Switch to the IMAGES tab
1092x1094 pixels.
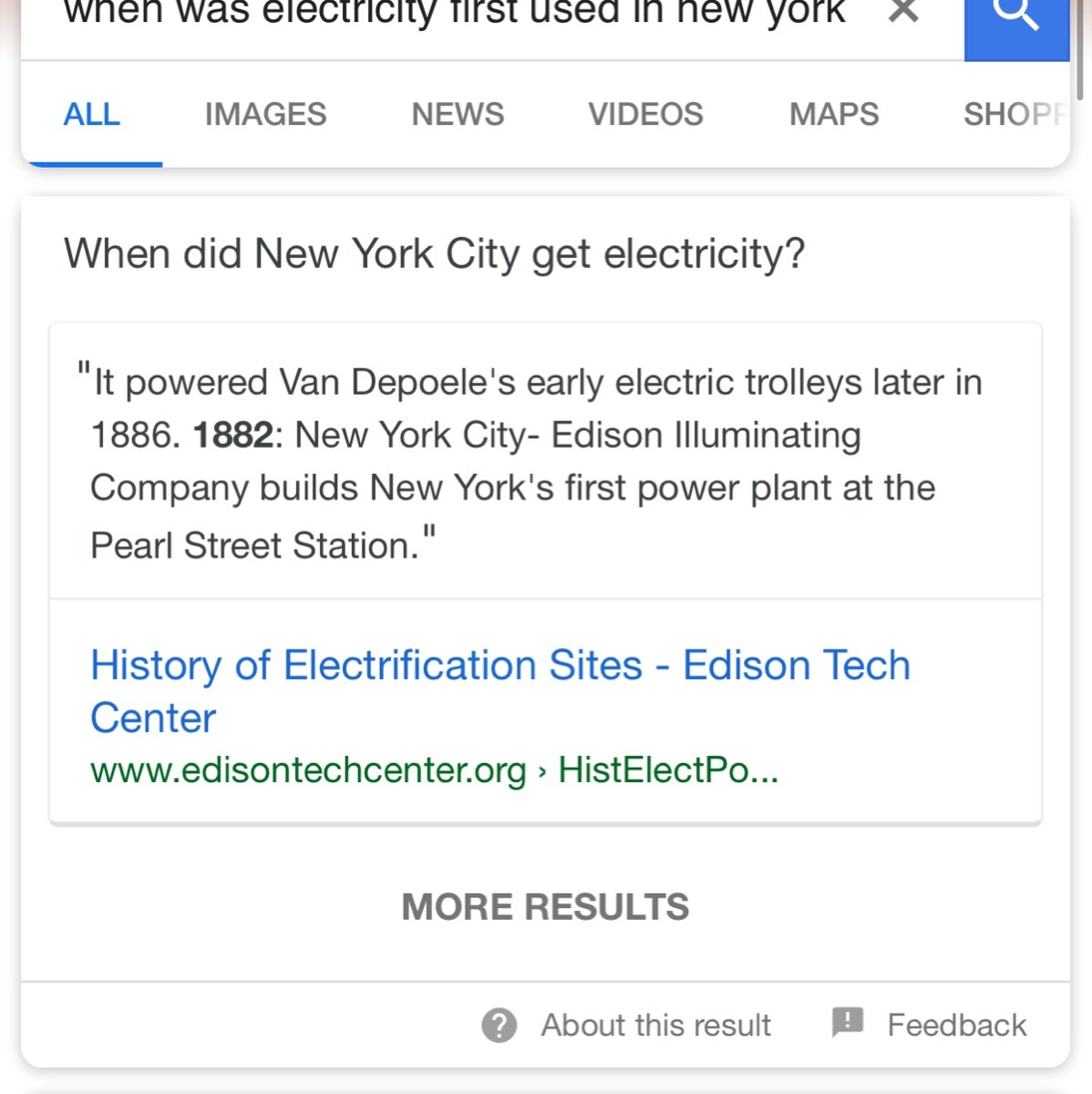pyautogui.click(x=265, y=115)
